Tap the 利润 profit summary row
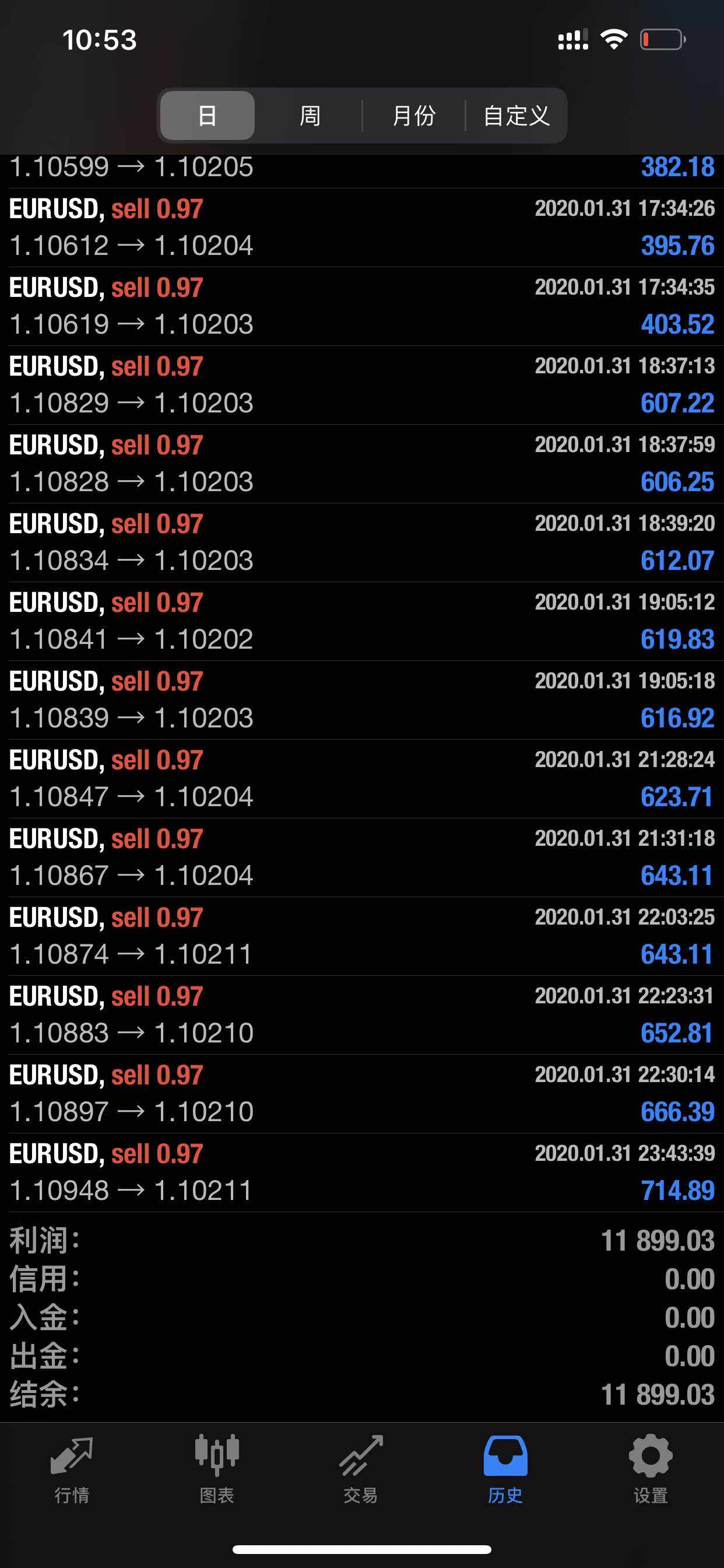The image size is (724, 1568). point(361,1241)
